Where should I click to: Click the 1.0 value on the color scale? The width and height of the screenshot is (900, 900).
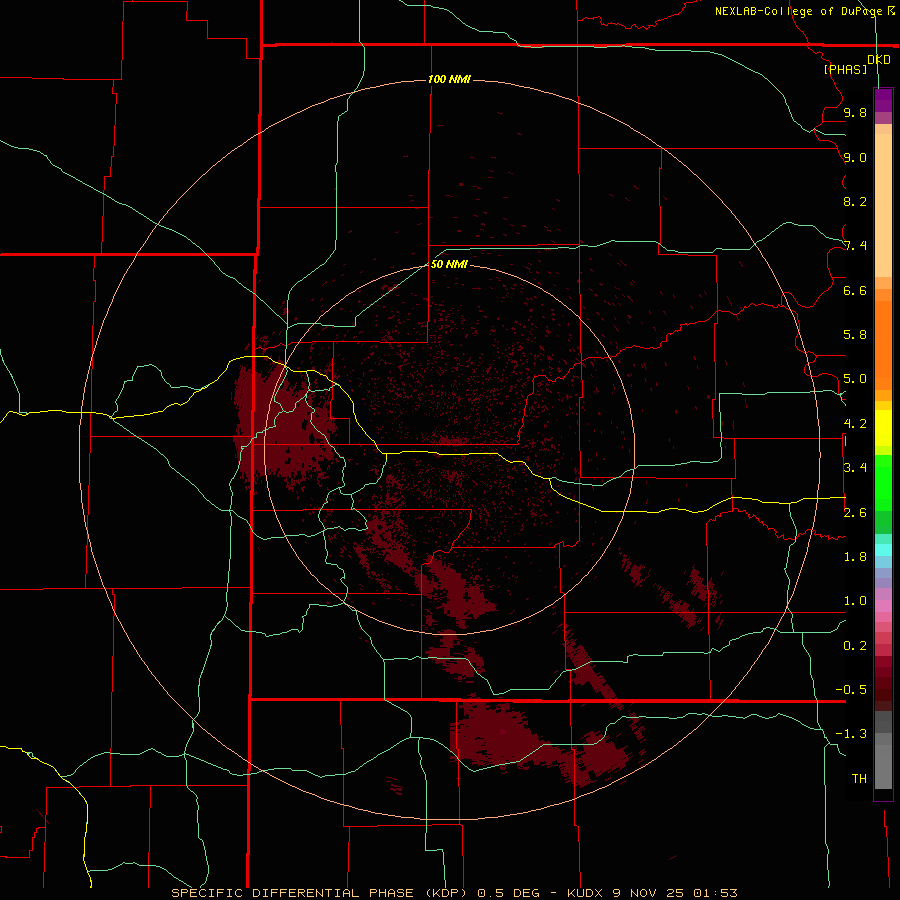[x=855, y=601]
